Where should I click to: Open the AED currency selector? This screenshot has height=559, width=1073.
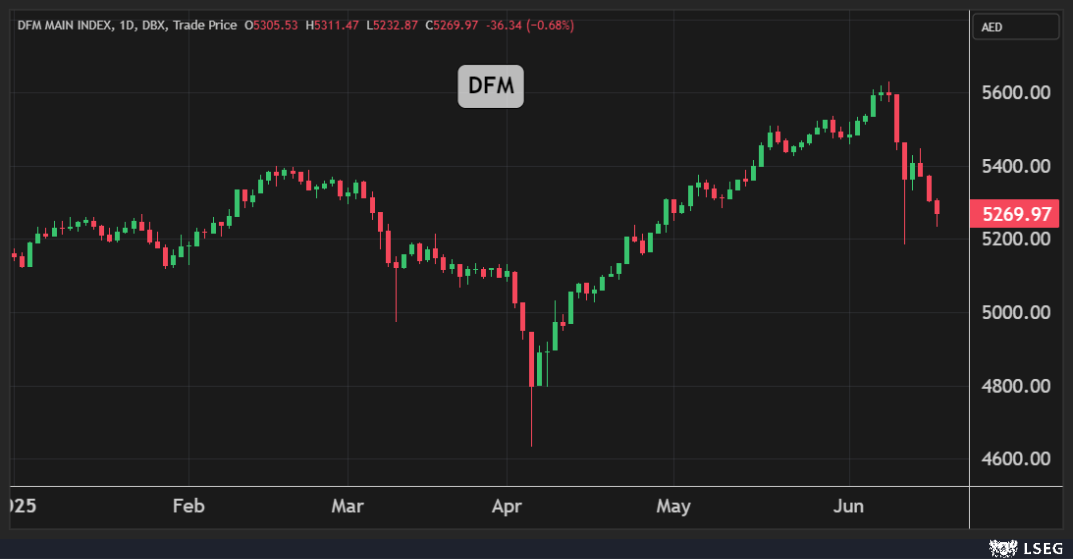[x=1016, y=27]
